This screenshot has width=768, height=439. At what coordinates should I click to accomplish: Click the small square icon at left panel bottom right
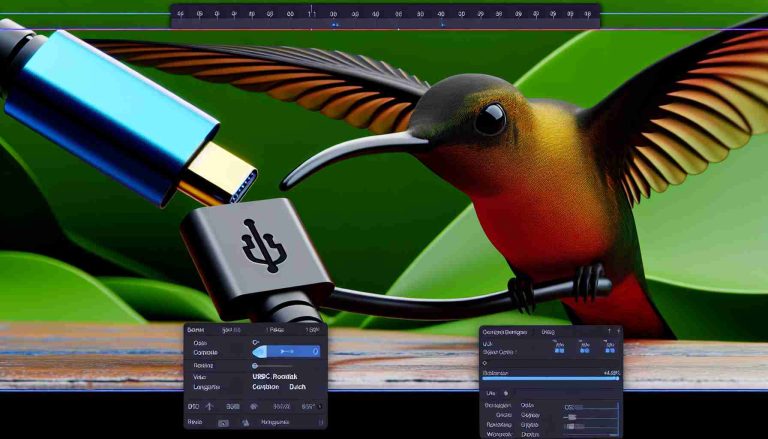tap(319, 423)
